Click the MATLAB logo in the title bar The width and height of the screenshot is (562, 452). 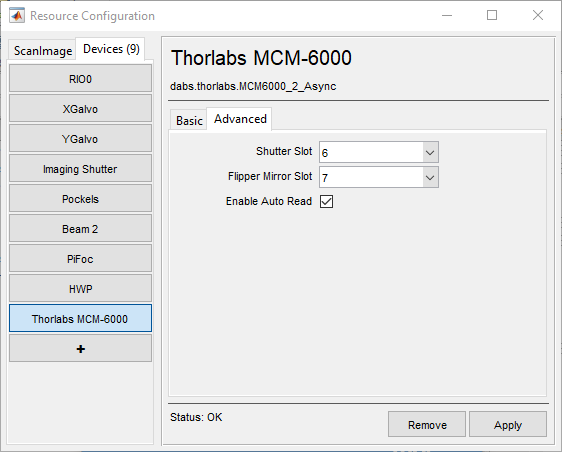pos(17,15)
